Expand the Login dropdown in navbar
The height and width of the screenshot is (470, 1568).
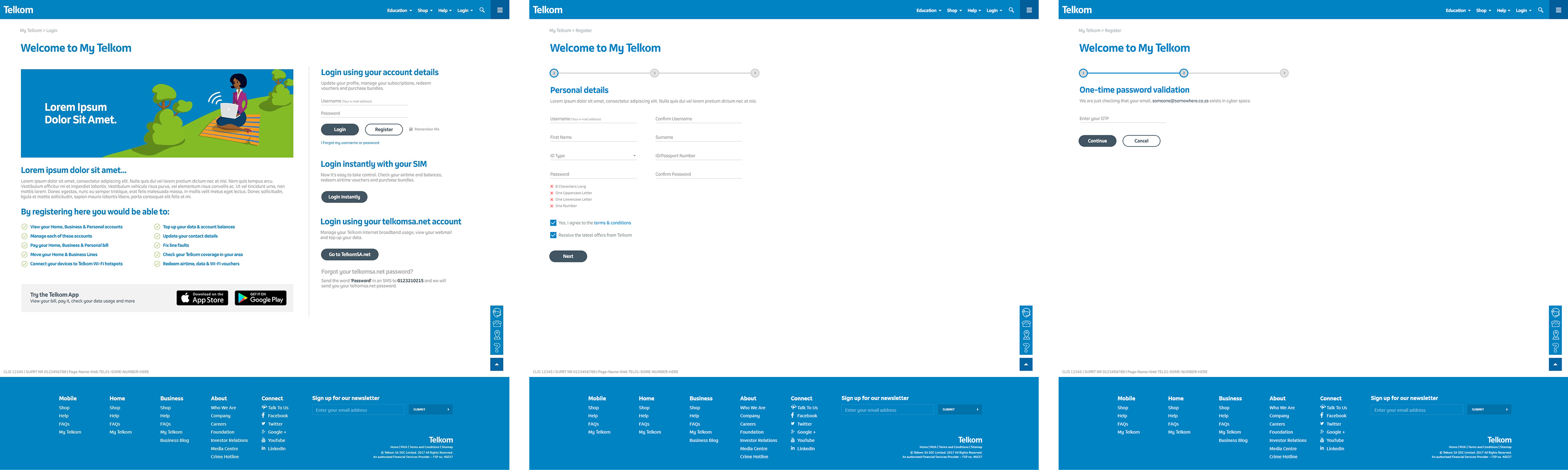[463, 10]
